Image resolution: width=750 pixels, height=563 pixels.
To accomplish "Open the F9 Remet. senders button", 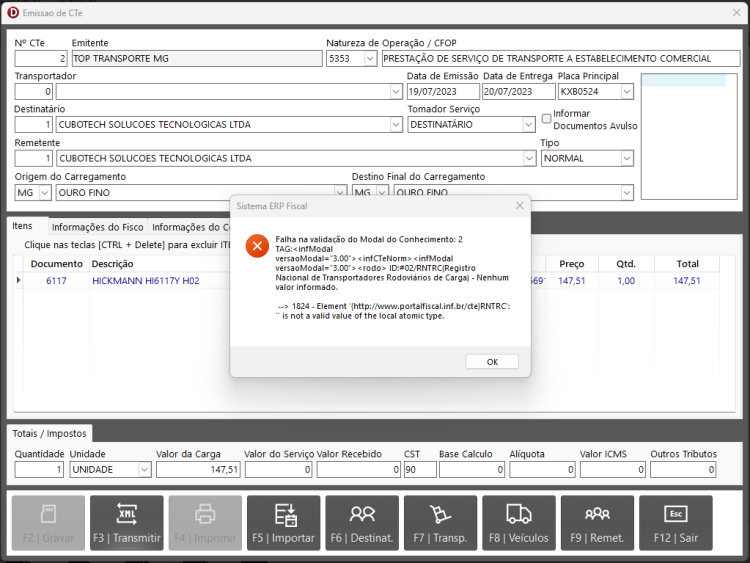I will pos(597,523).
